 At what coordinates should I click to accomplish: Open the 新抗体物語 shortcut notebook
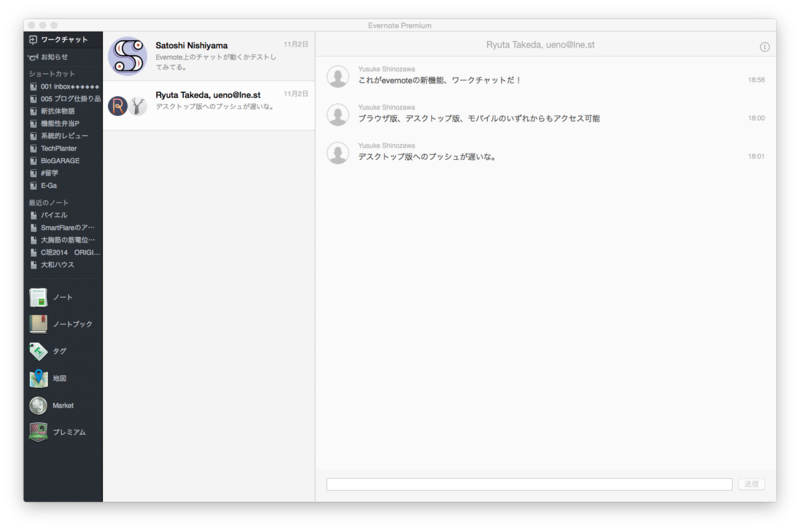click(53, 111)
